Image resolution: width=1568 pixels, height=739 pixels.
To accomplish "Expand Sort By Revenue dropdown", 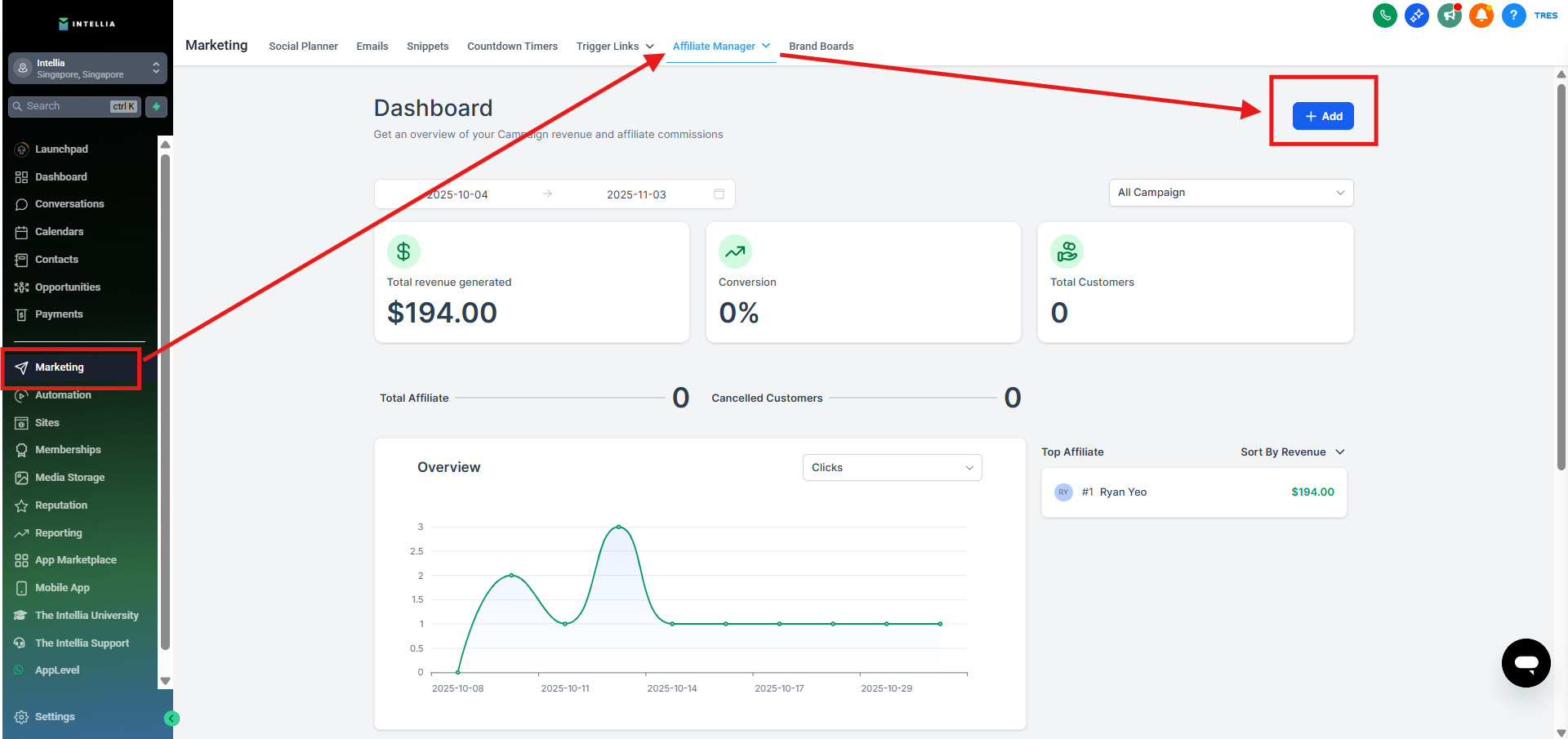I will 1292,452.
